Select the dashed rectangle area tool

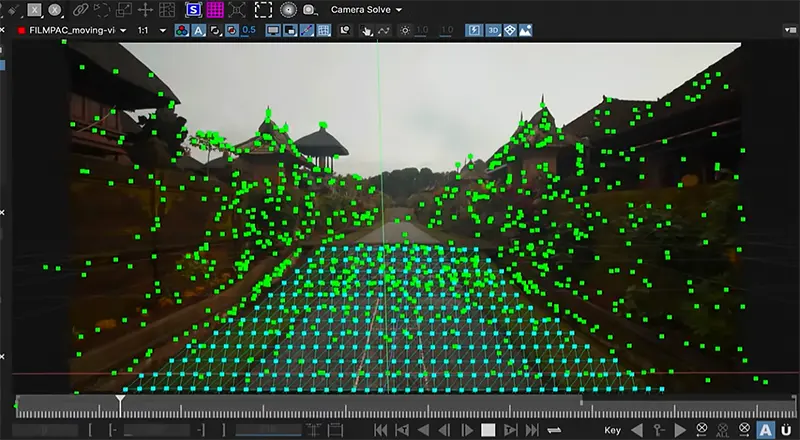point(263,10)
